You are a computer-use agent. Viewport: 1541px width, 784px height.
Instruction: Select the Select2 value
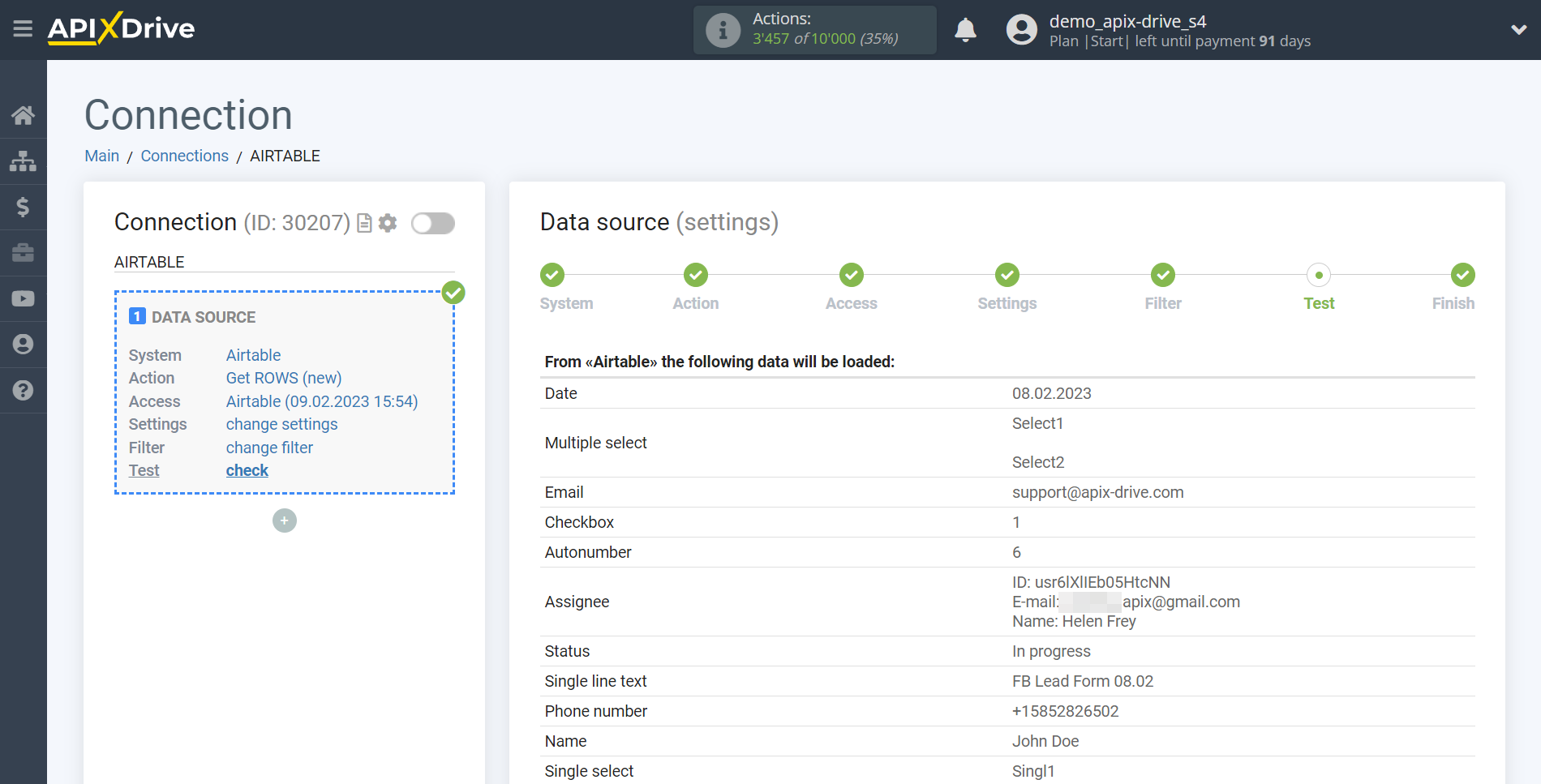tap(1038, 462)
